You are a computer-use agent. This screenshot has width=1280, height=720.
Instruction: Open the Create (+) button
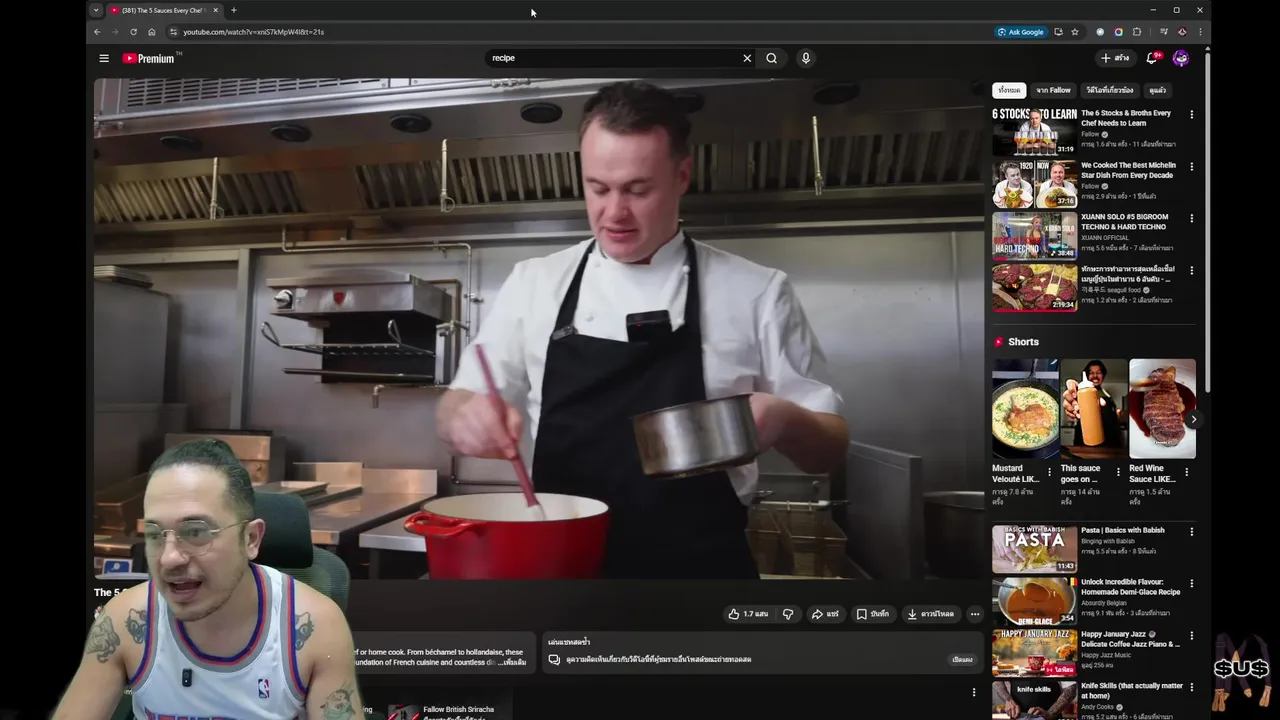click(1115, 58)
